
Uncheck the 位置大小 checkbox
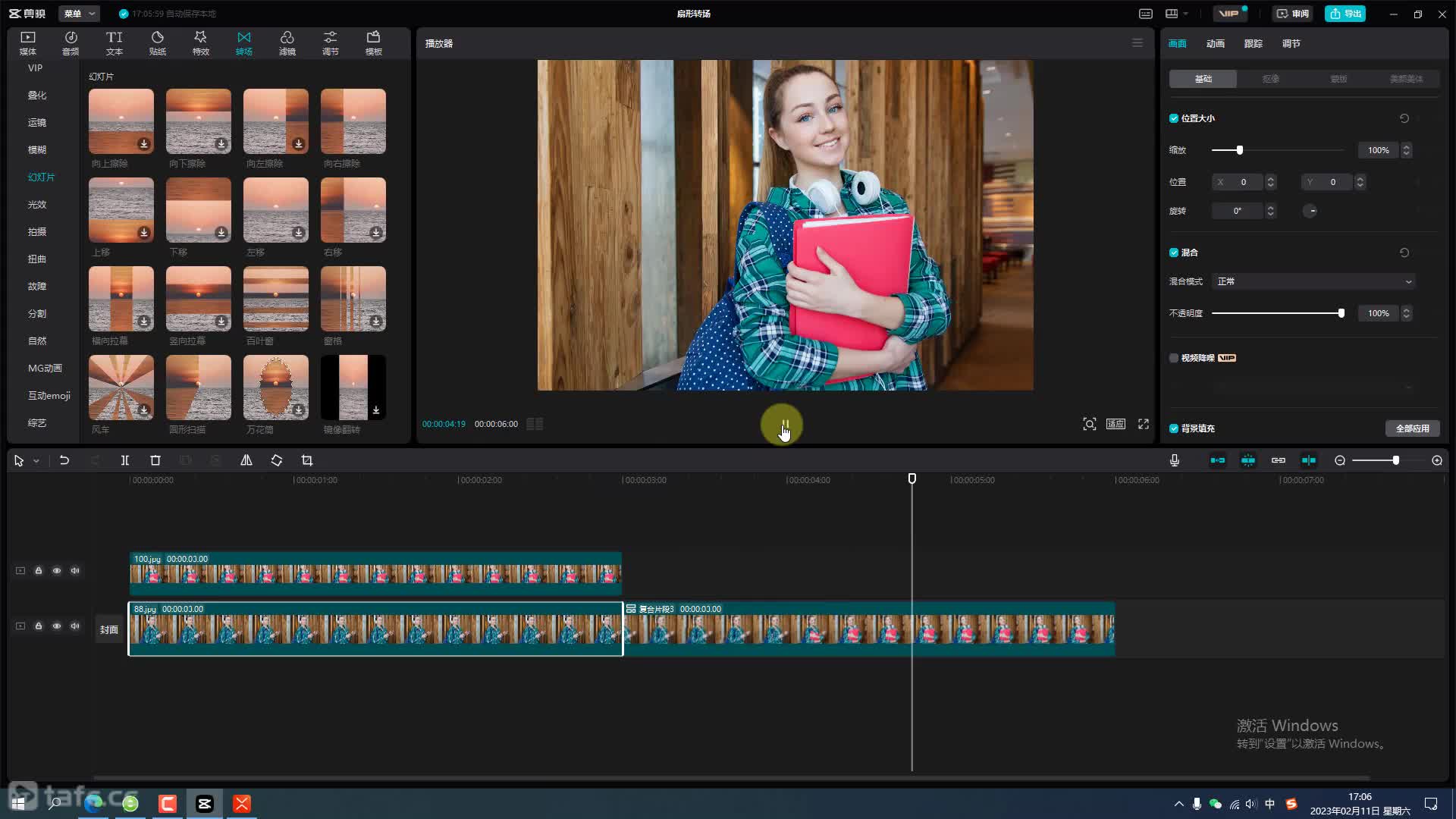click(x=1174, y=118)
